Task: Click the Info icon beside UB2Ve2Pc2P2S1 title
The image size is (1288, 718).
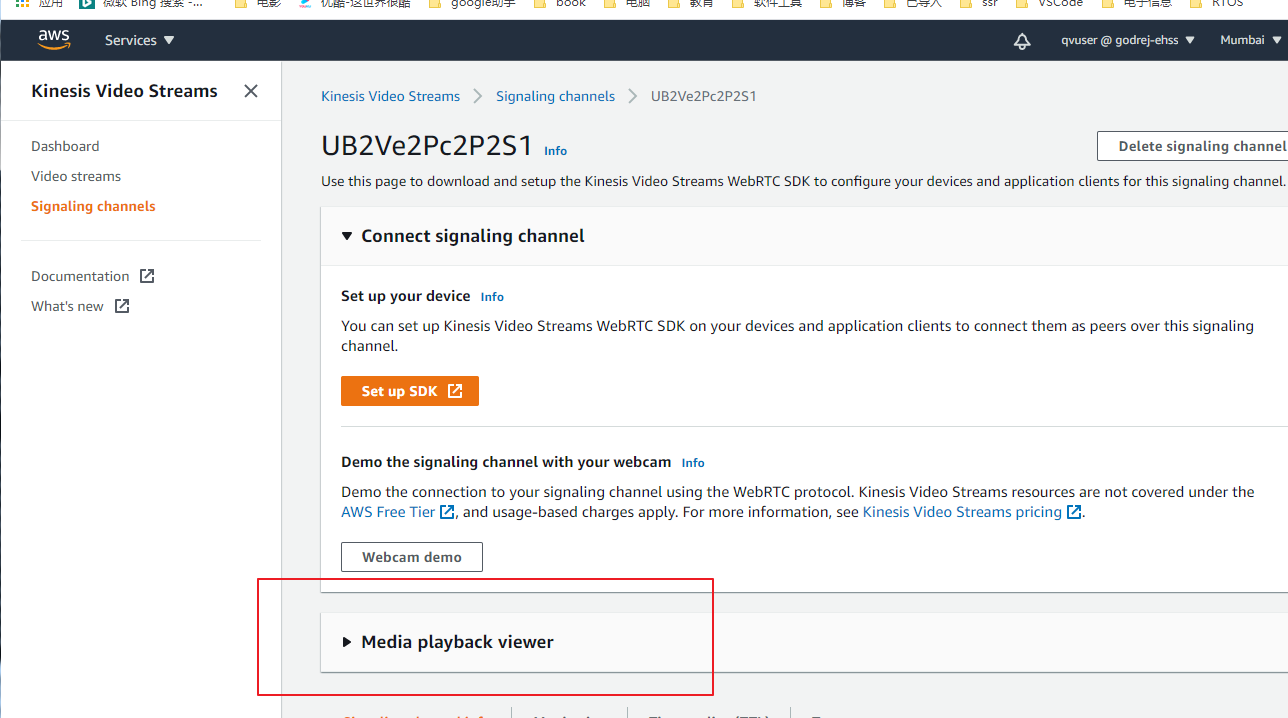Action: (x=555, y=150)
